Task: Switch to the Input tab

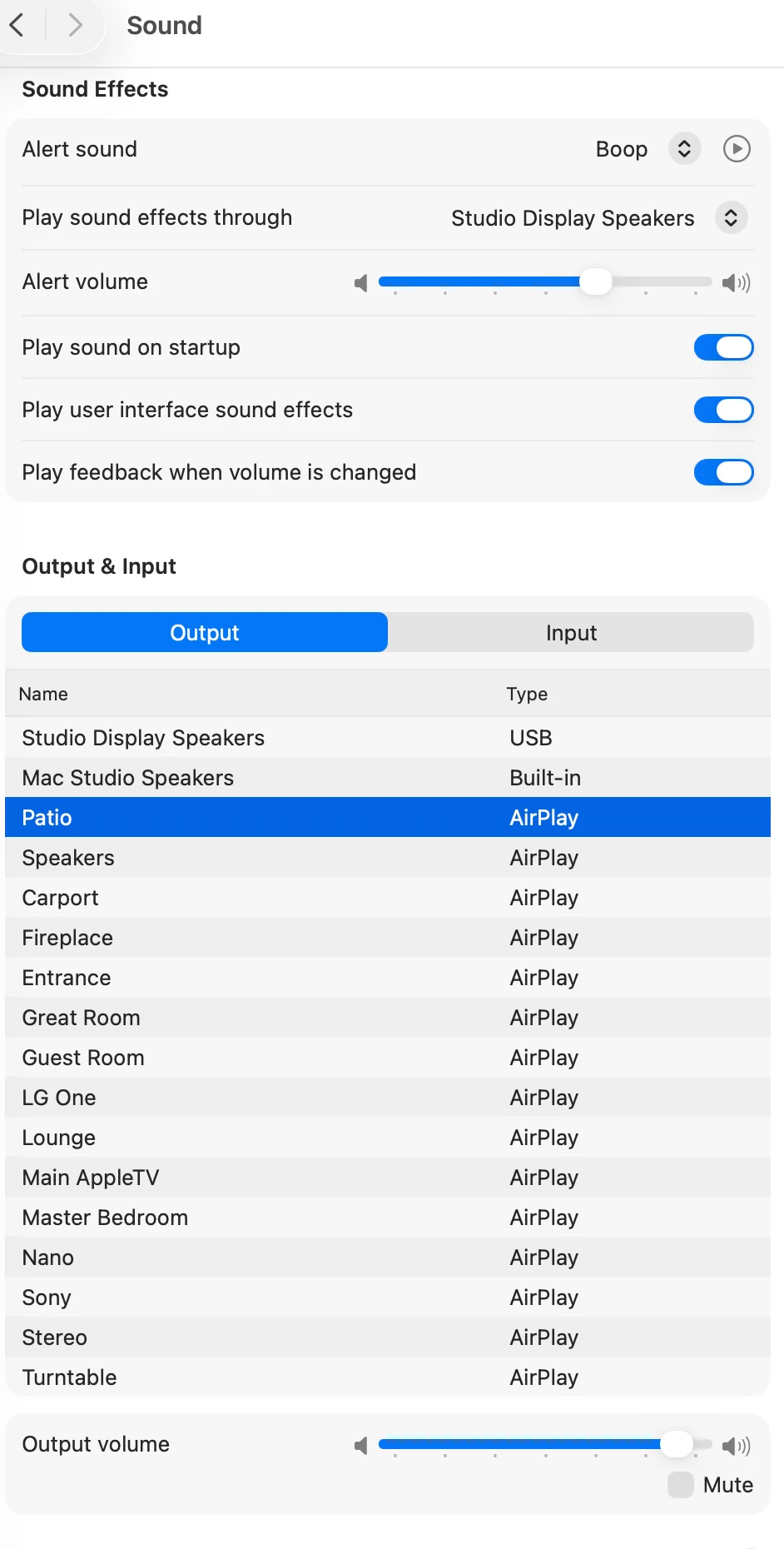Action: pyautogui.click(x=571, y=633)
